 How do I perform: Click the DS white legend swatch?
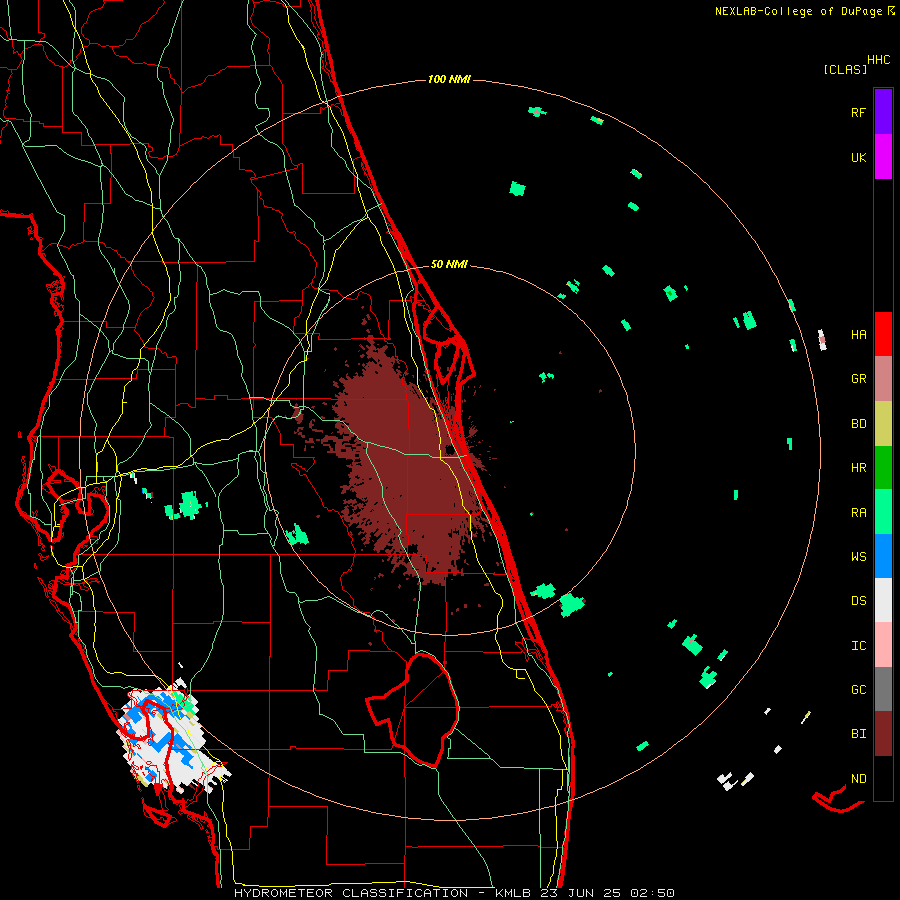883,600
